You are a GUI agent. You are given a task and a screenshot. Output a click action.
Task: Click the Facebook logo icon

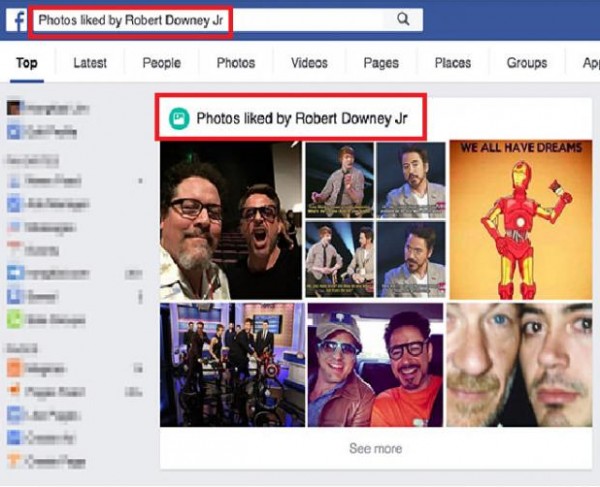click(x=17, y=20)
